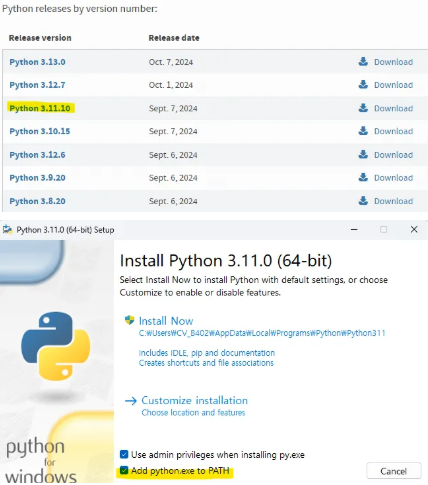Click Creates shortcuts and file associations text

point(206,363)
